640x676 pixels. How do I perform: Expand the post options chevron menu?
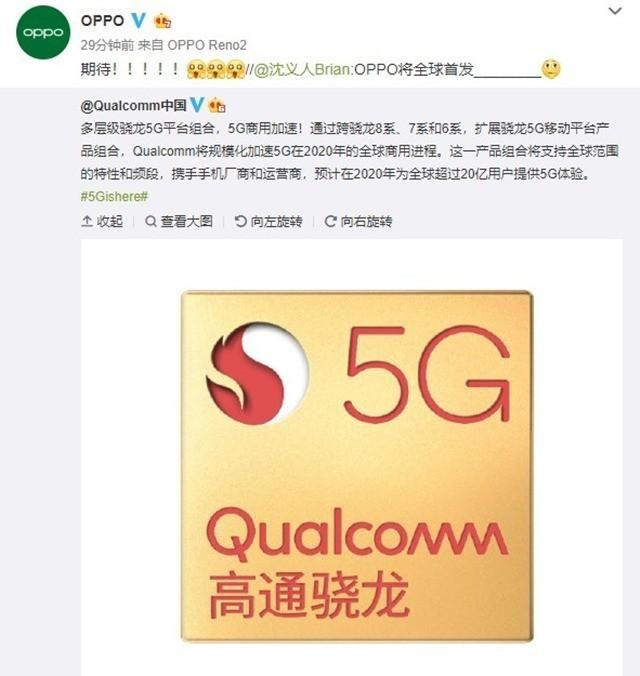(x=615, y=11)
